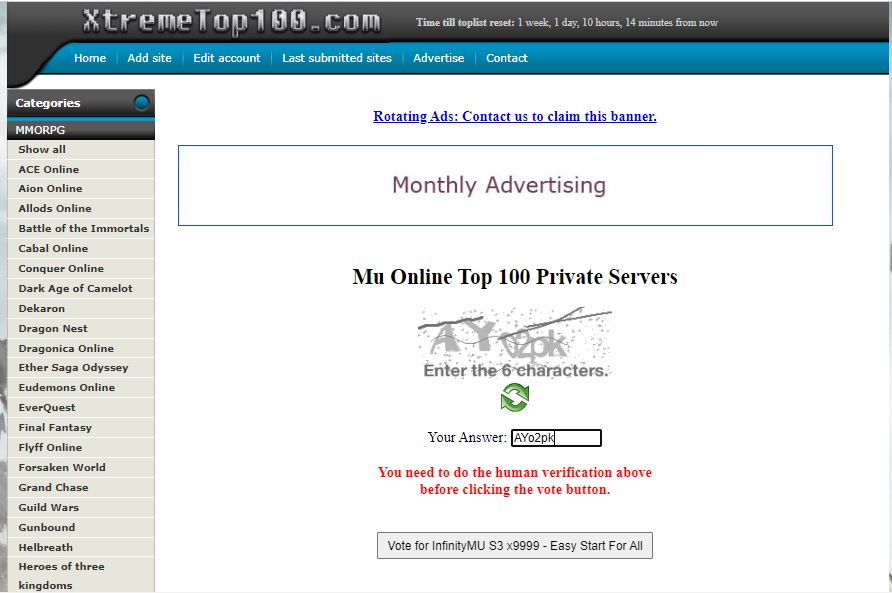Open the Guild Wars category
Image resolution: width=892 pixels, height=593 pixels.
(81, 508)
